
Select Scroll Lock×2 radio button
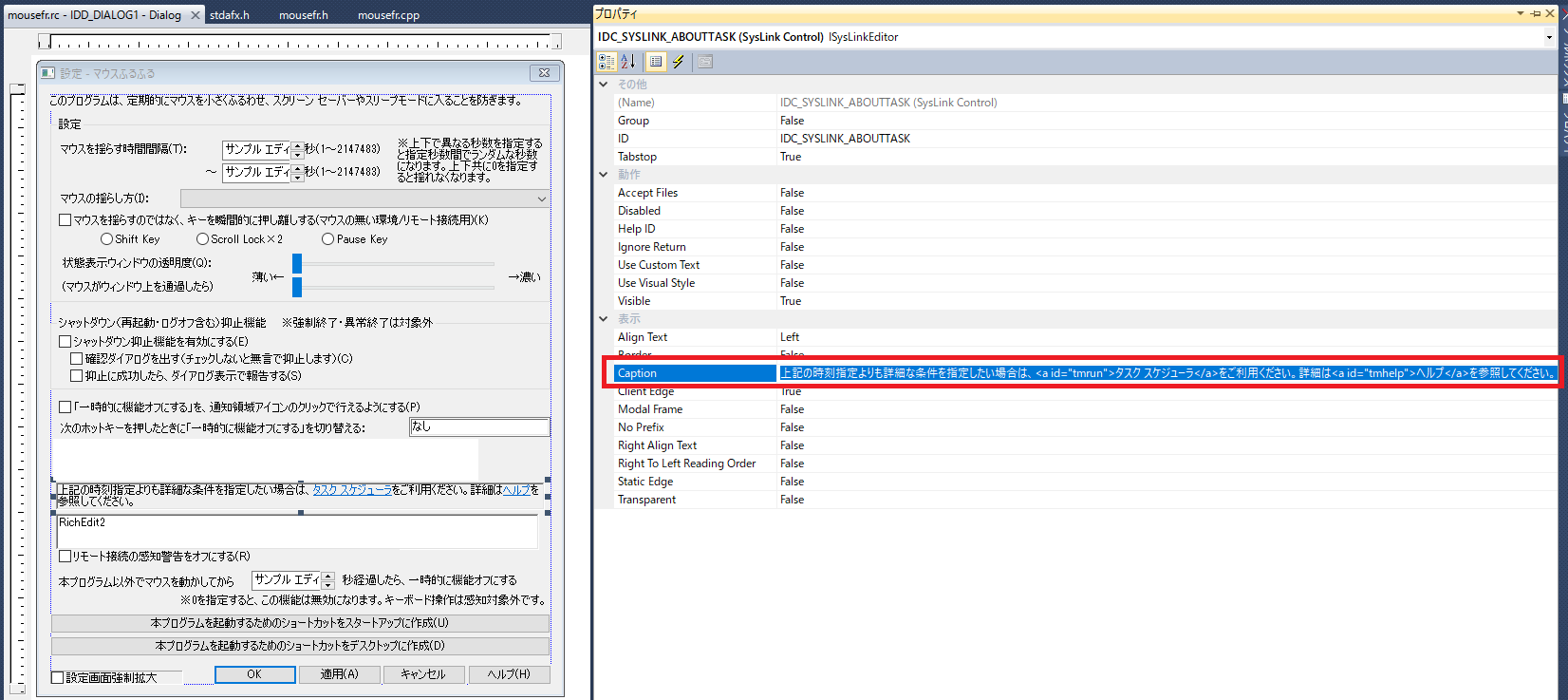tap(202, 239)
